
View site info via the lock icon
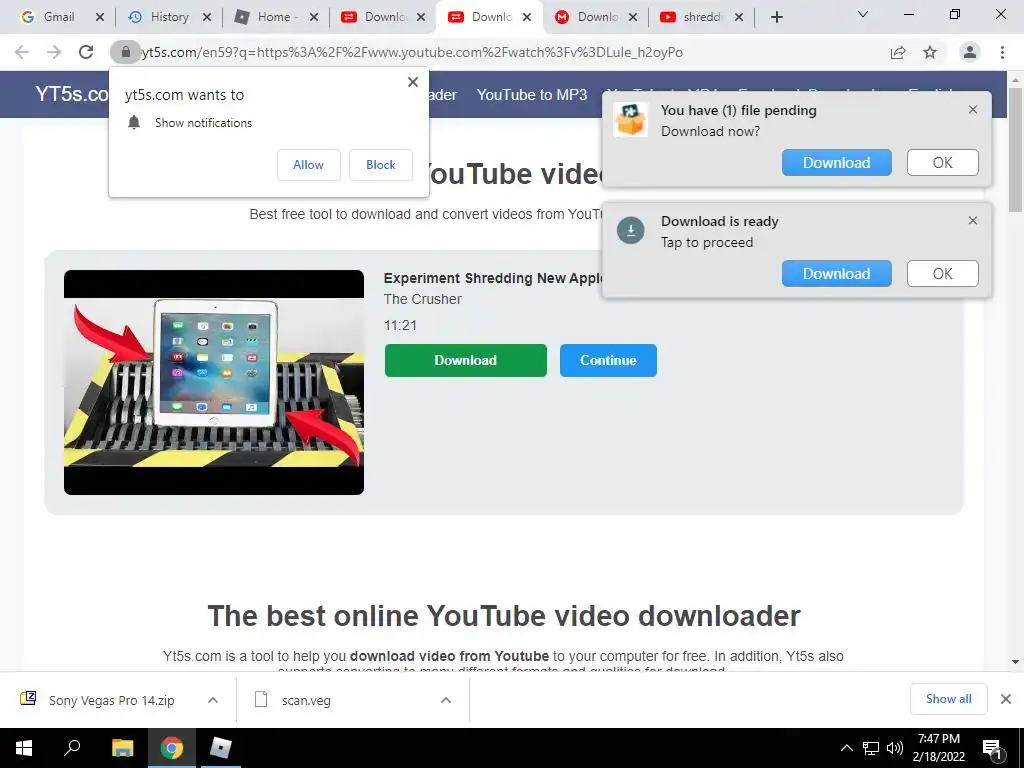[x=126, y=52]
